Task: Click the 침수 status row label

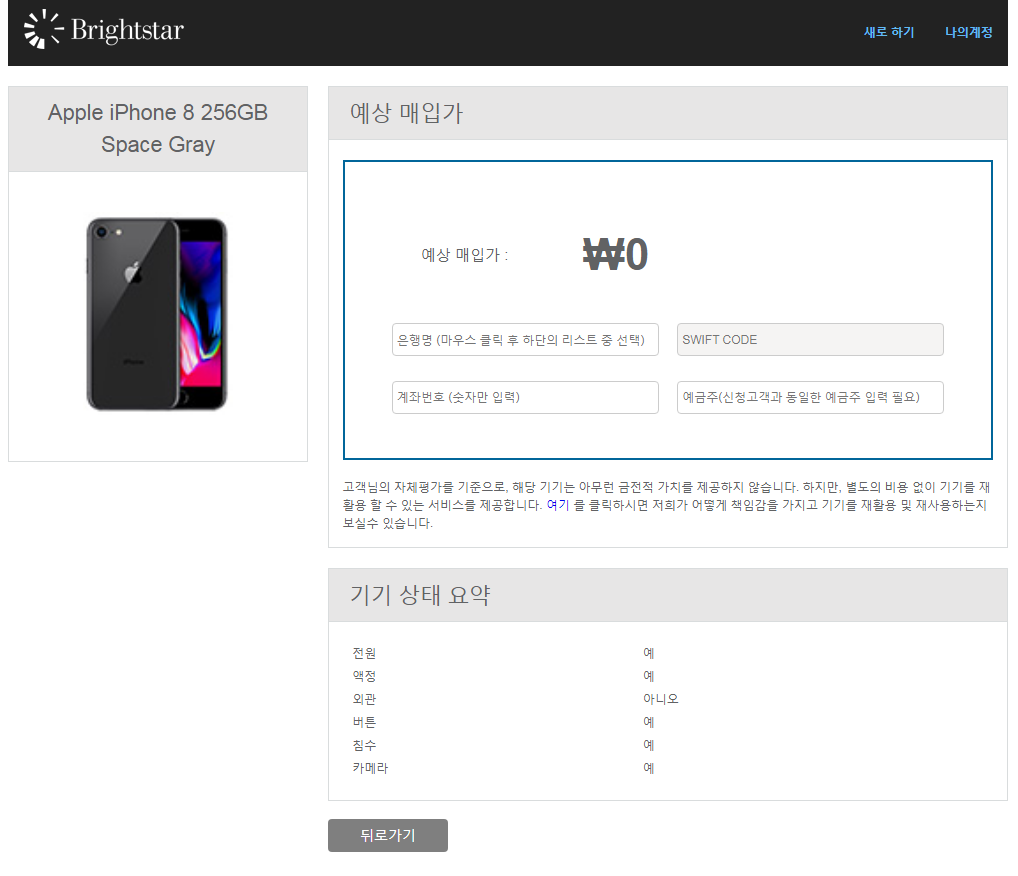Action: tap(364, 745)
